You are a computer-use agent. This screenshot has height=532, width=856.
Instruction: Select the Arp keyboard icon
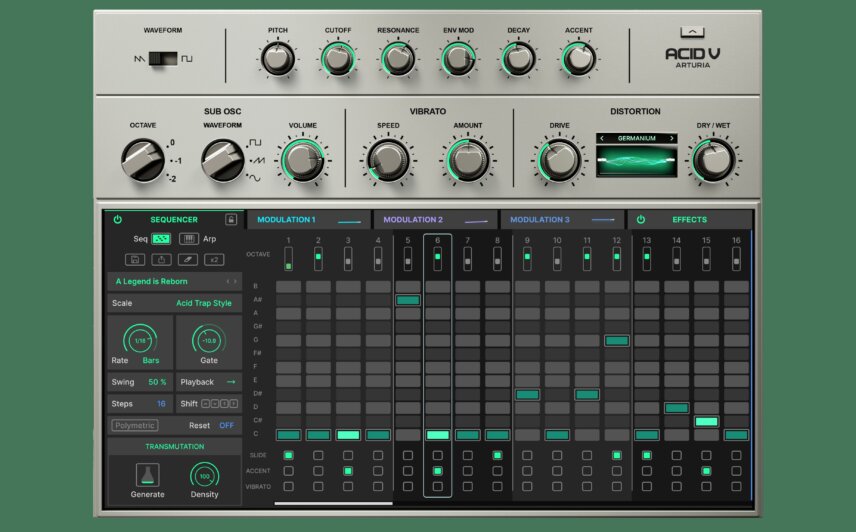[189, 239]
